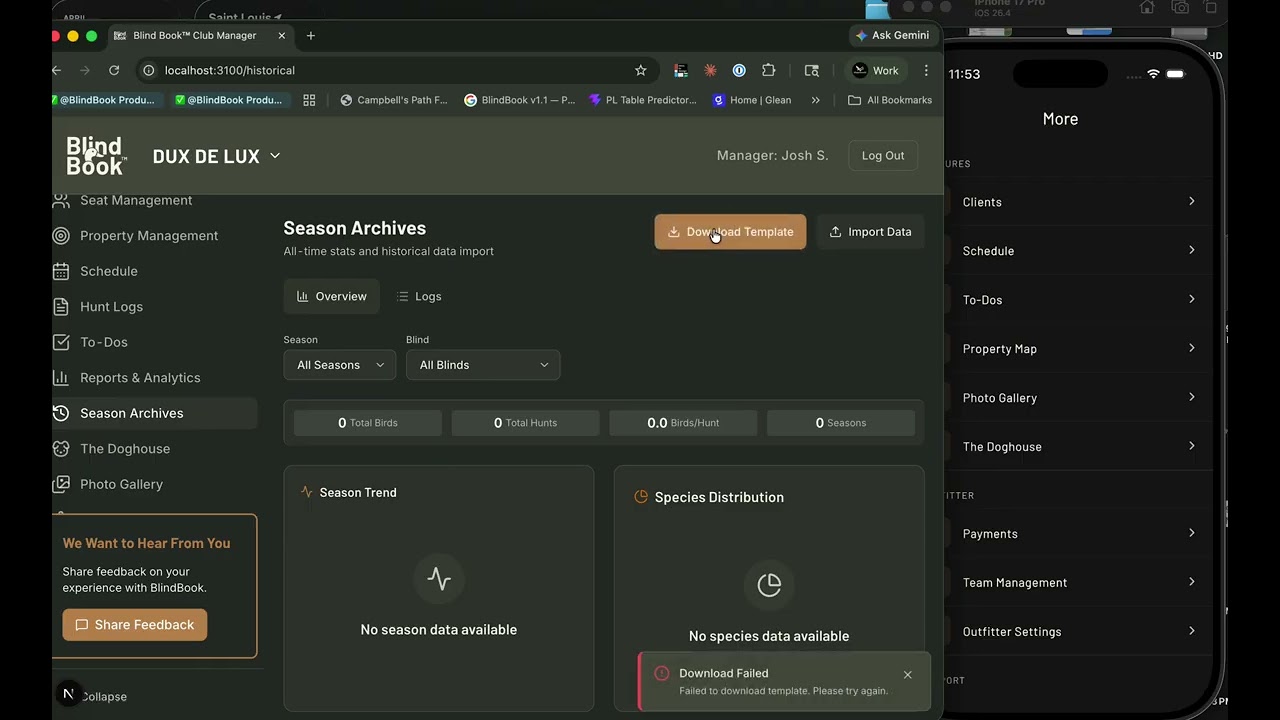The height and width of the screenshot is (720, 1280).
Task: Open Photo Gallery on iPhone simulator
Action: (x=1078, y=398)
